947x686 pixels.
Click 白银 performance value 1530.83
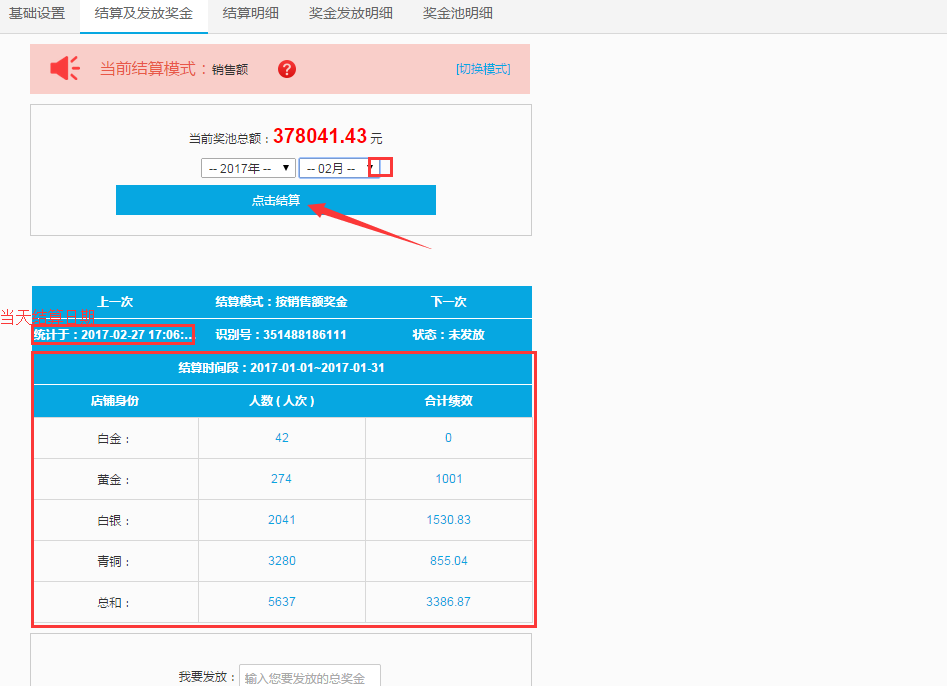point(449,520)
